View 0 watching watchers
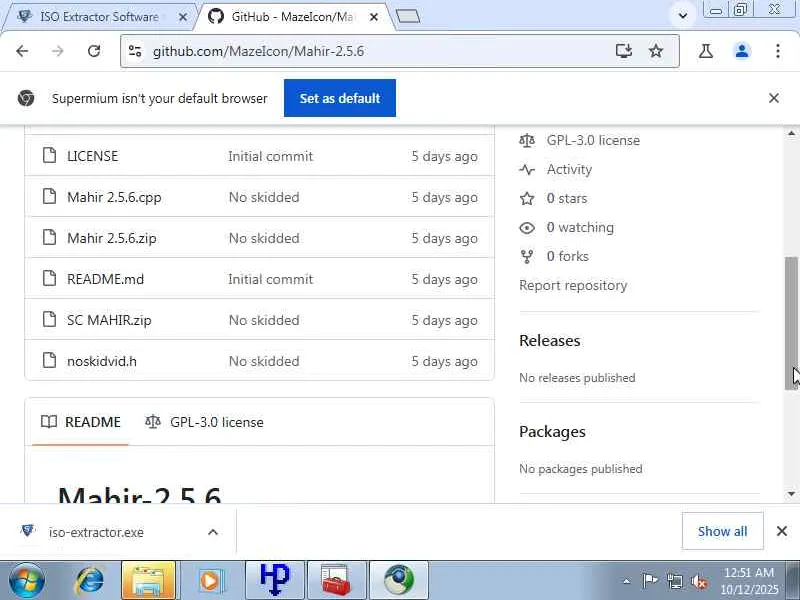 coord(580,228)
